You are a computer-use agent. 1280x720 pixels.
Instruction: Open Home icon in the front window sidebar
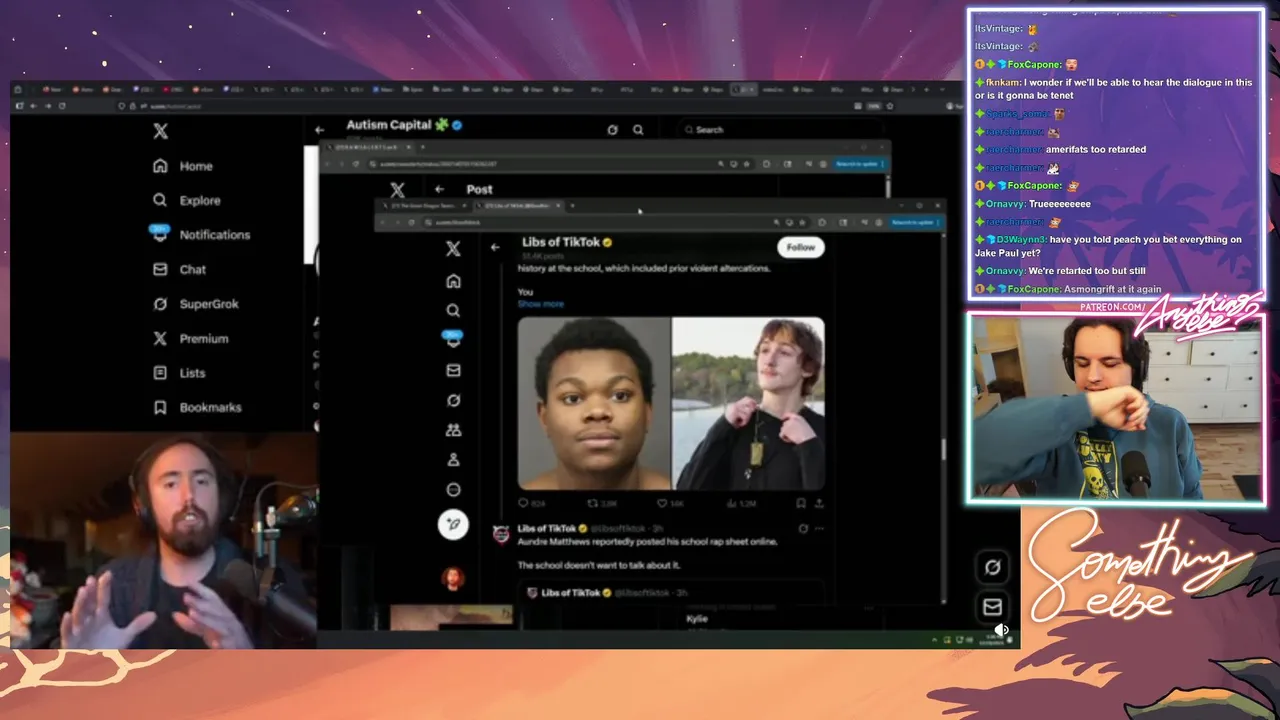[x=453, y=281]
